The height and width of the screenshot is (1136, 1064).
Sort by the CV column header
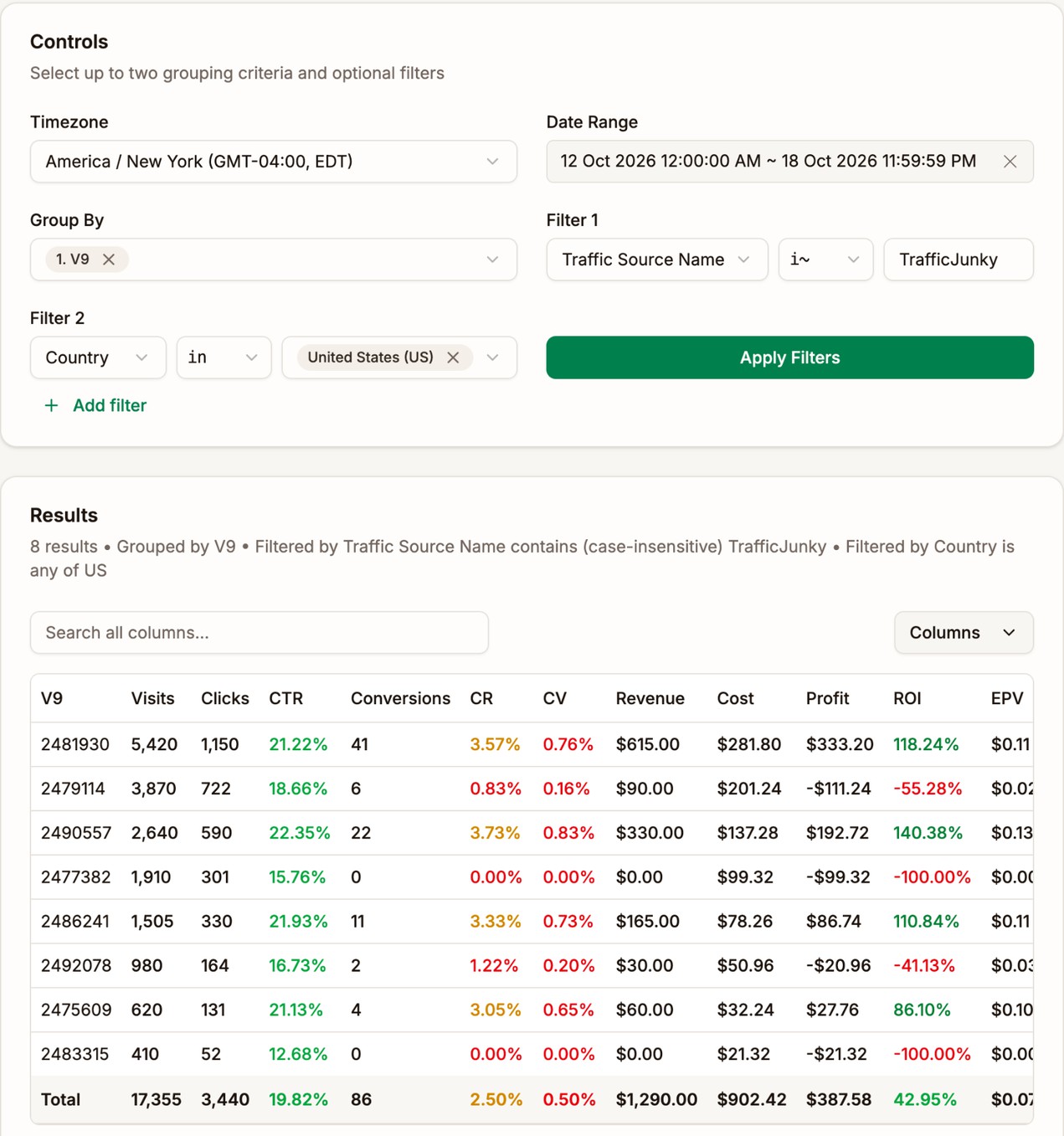554,698
